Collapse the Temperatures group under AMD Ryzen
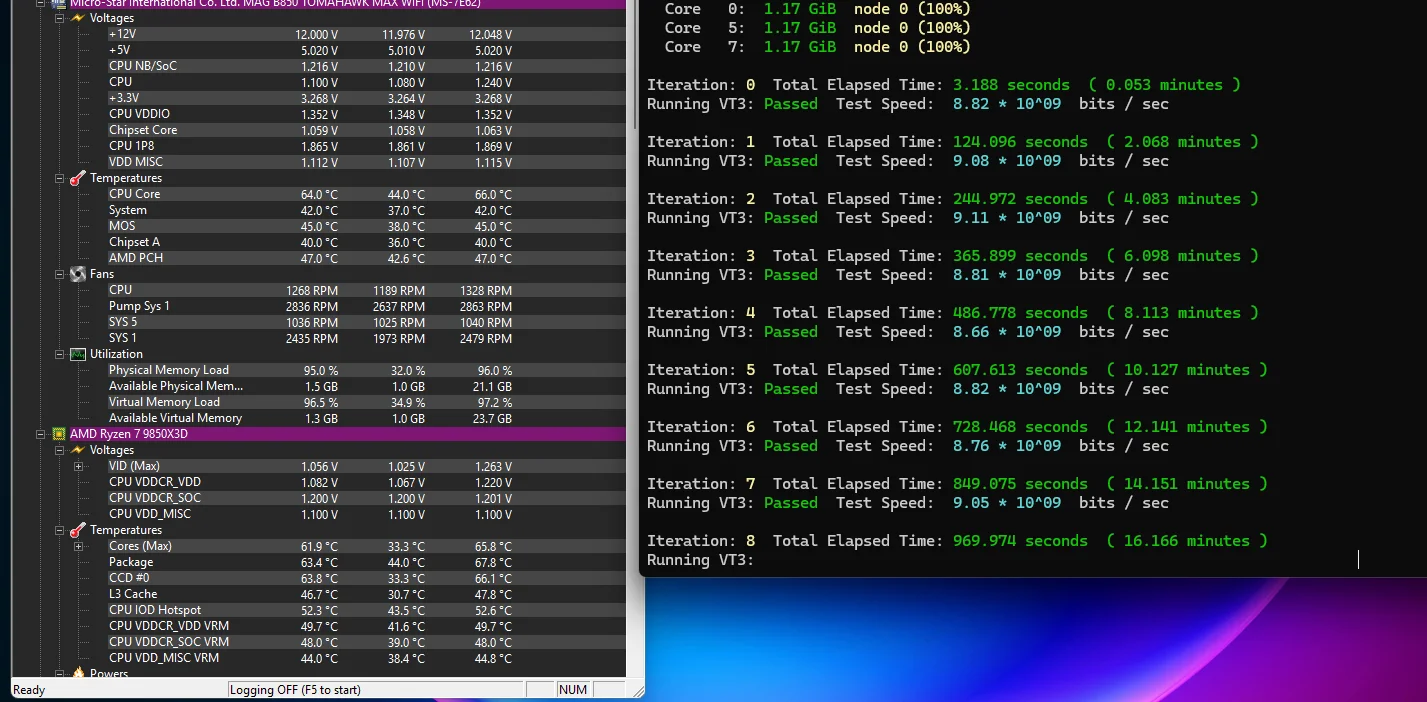The width and height of the screenshot is (1427, 702). pyautogui.click(x=60, y=530)
